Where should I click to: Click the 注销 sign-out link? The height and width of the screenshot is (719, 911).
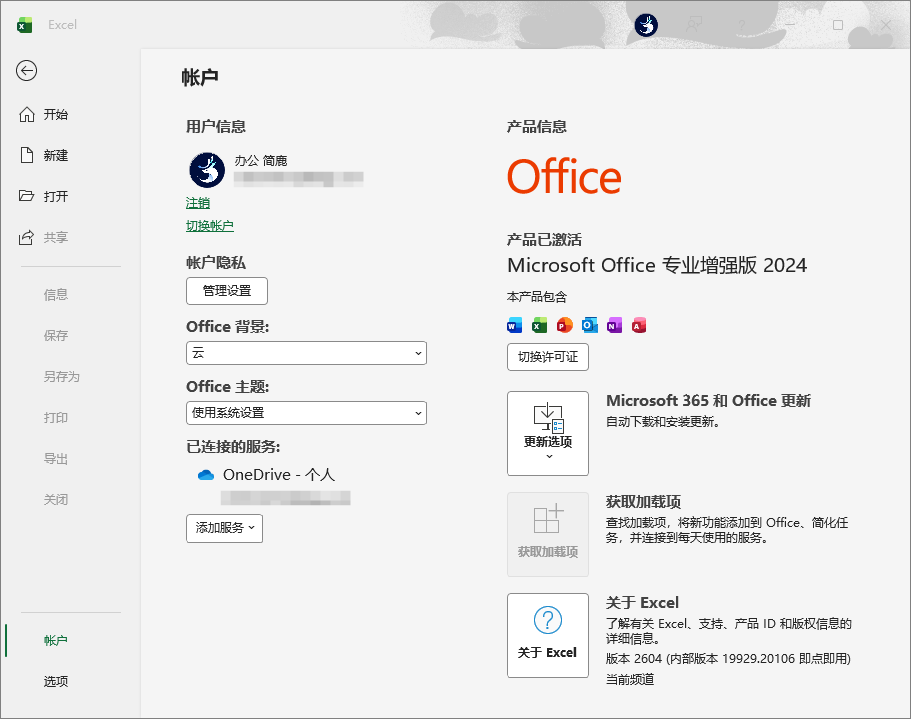198,203
